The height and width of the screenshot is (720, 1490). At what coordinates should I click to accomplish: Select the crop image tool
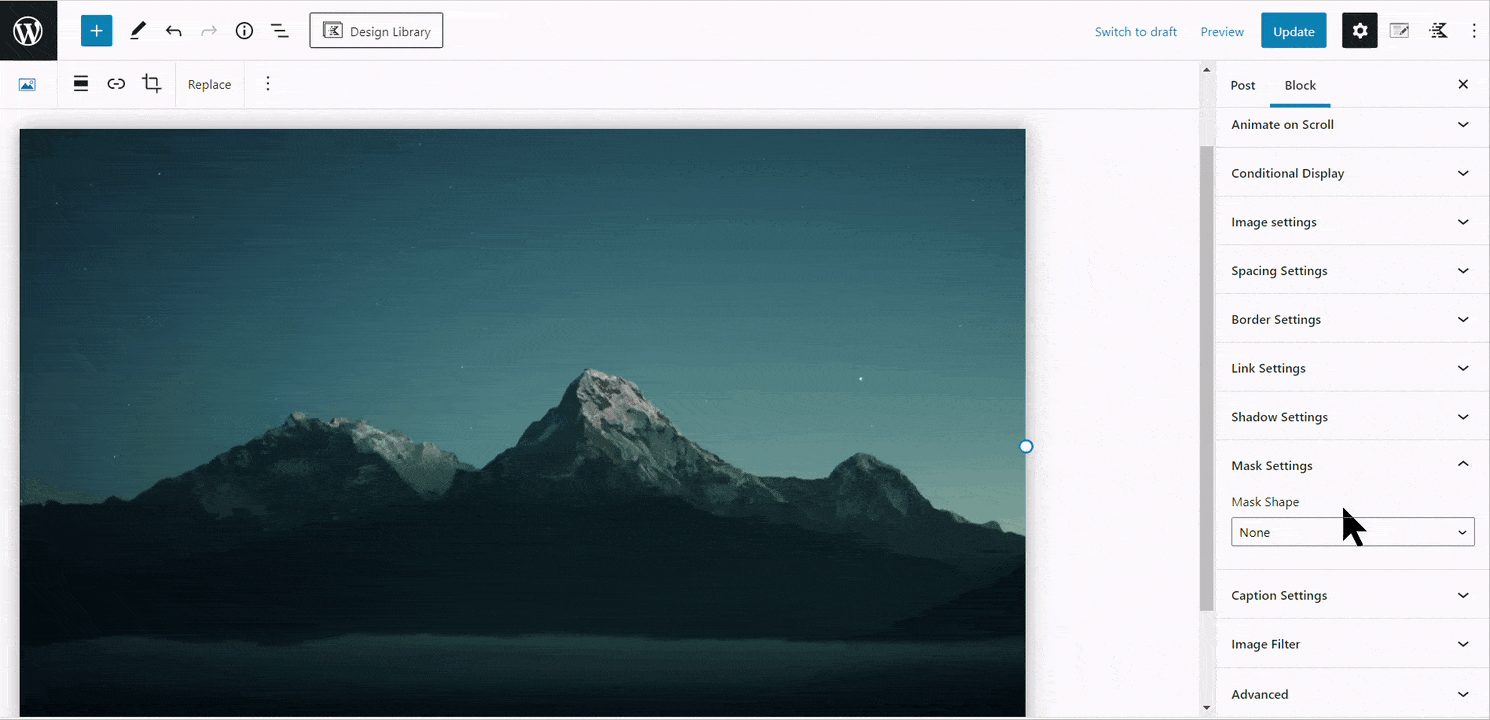click(152, 84)
